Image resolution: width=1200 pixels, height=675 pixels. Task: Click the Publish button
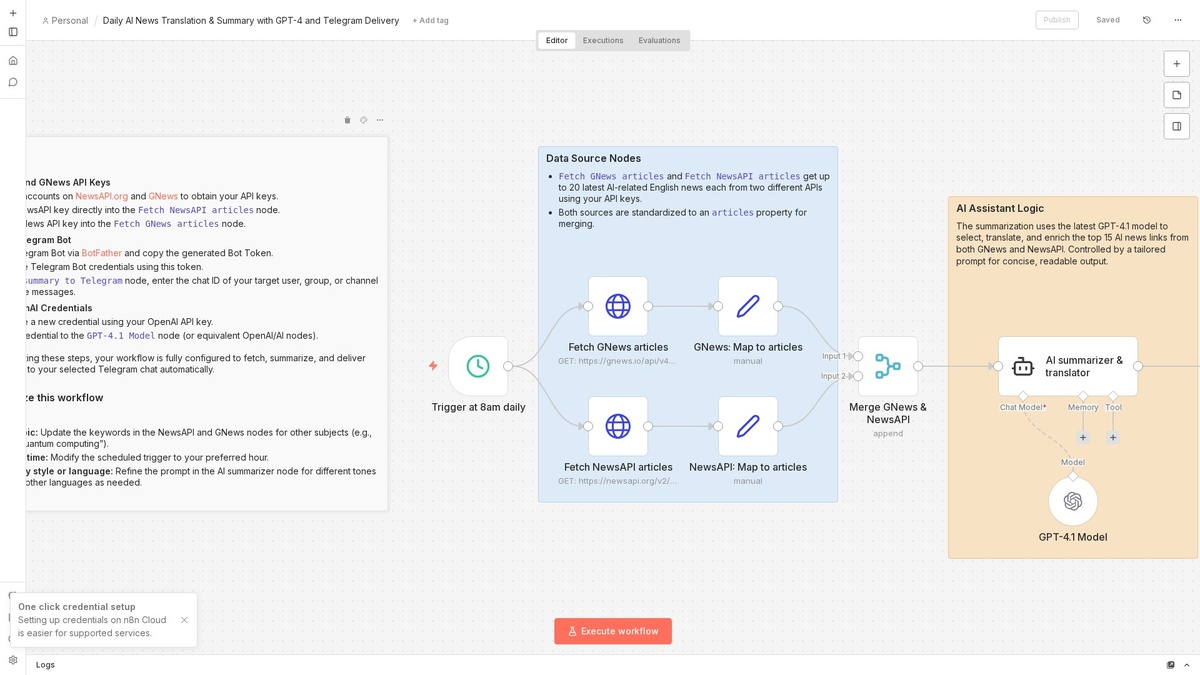click(1057, 20)
